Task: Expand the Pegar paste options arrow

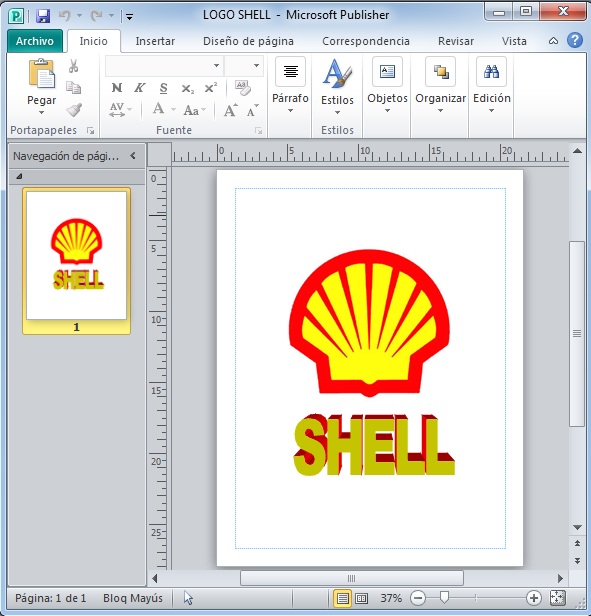Action: click(42, 112)
